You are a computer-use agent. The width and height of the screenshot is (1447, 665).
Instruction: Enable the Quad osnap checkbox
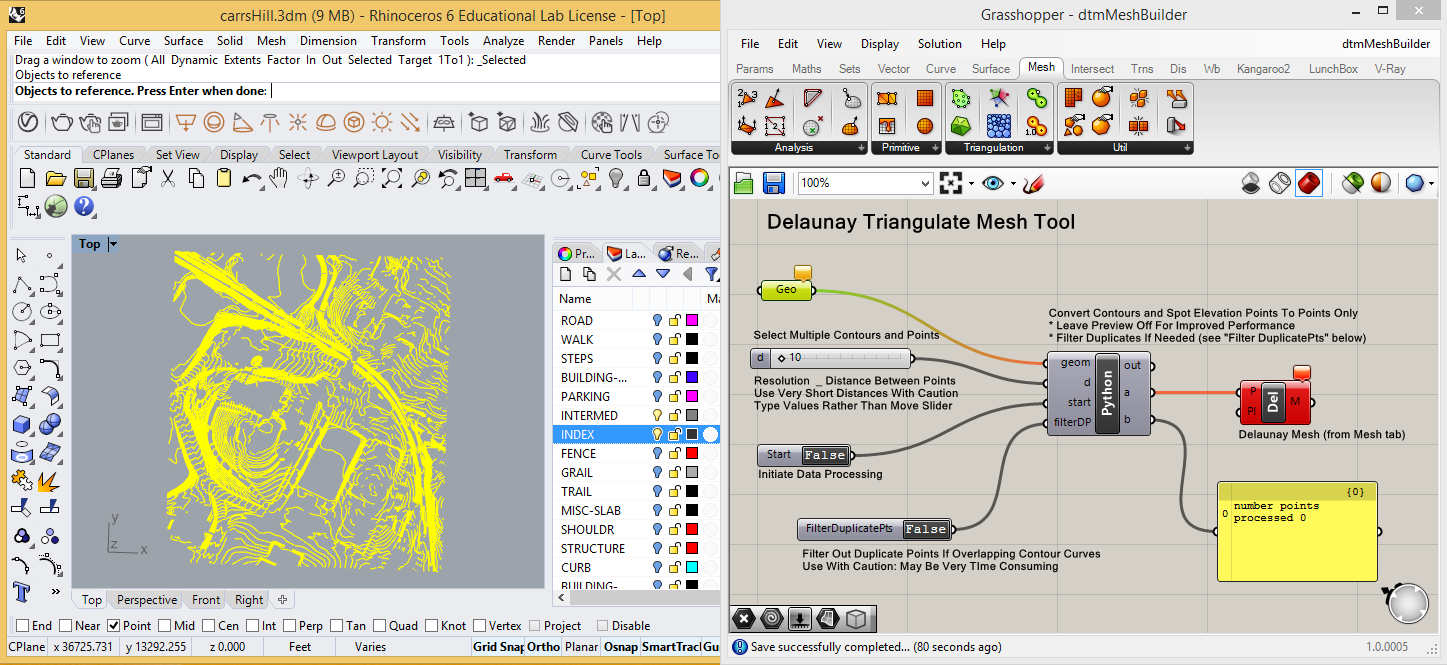coord(378,626)
